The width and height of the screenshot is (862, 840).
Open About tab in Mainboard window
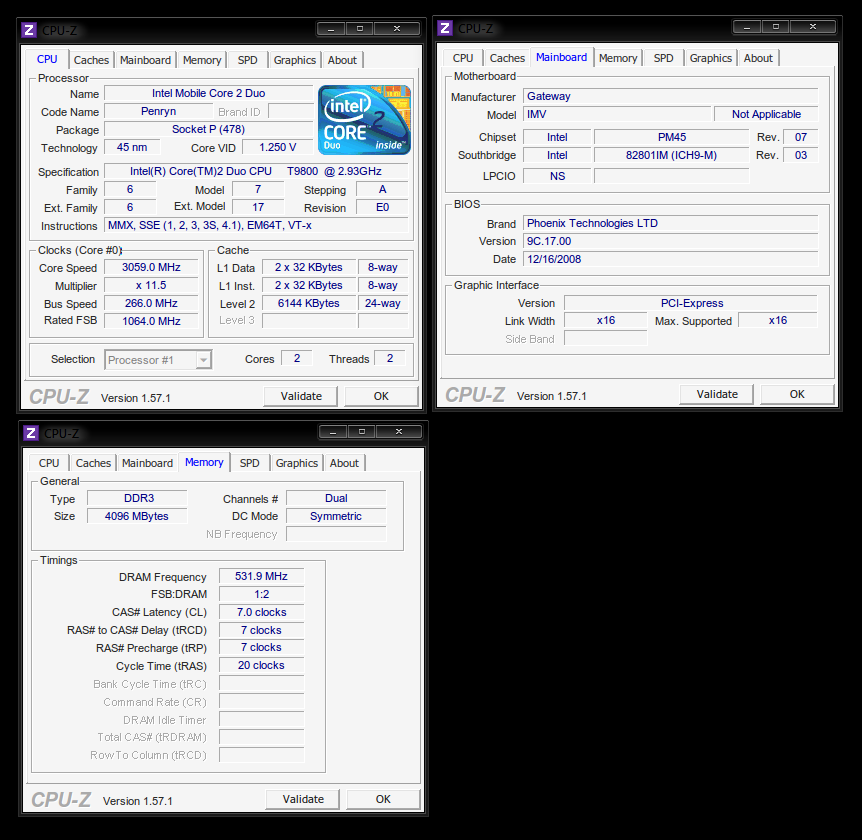[758, 58]
